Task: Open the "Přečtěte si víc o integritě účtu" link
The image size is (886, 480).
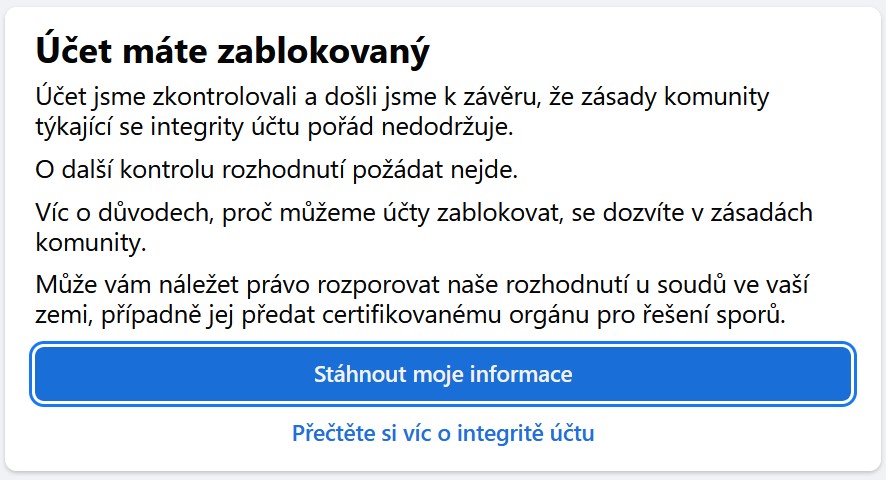Action: (x=443, y=433)
